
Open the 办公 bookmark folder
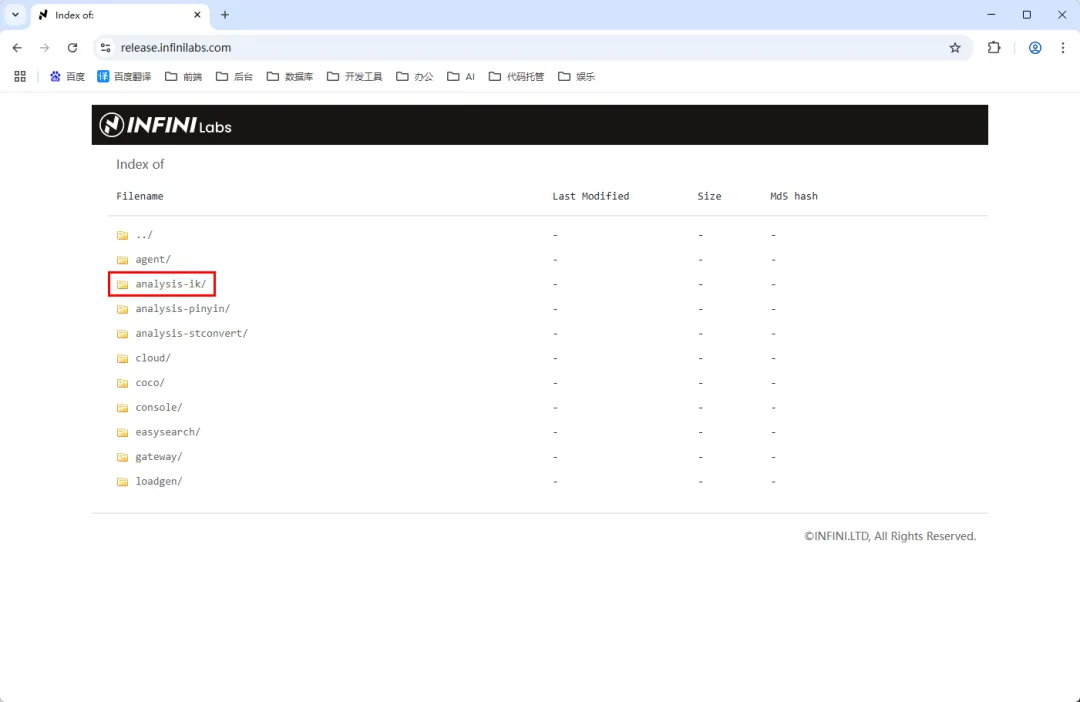click(x=415, y=76)
